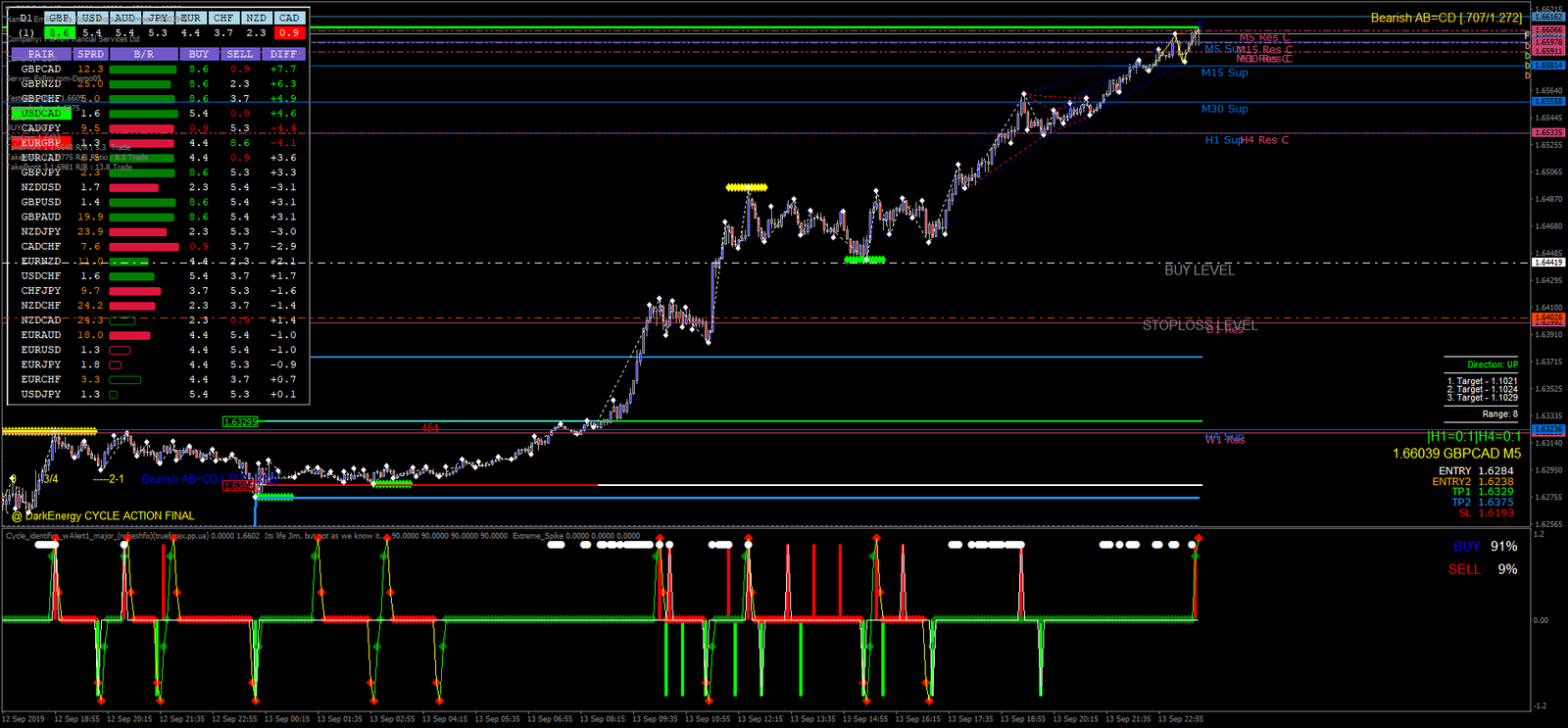Click the yellow dotted marker above price peak

click(x=747, y=187)
